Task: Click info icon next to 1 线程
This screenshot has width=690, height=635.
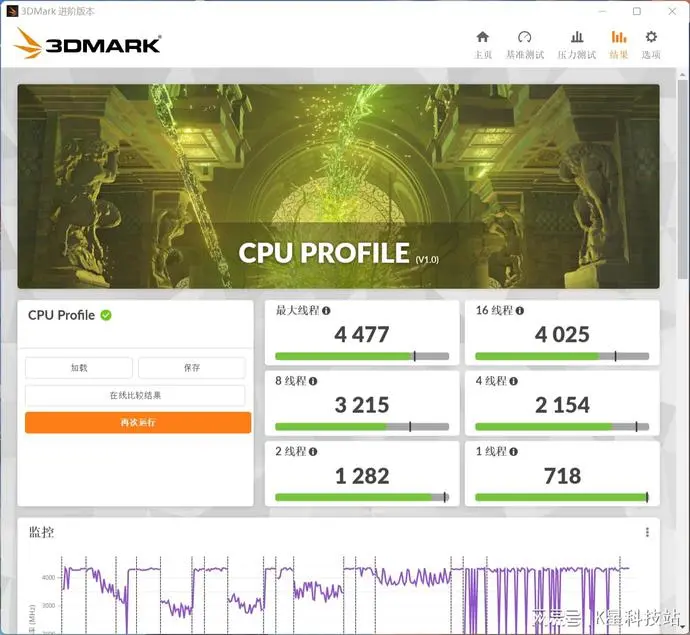Action: point(514,452)
